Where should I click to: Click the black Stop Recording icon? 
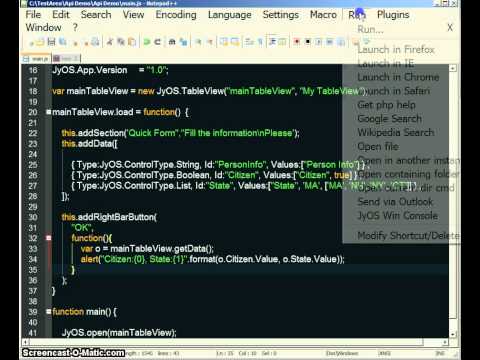(x=308, y=42)
